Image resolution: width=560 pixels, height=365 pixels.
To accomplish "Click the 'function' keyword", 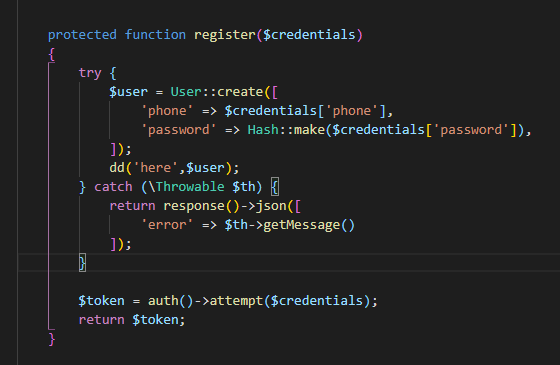I will click(155, 35).
